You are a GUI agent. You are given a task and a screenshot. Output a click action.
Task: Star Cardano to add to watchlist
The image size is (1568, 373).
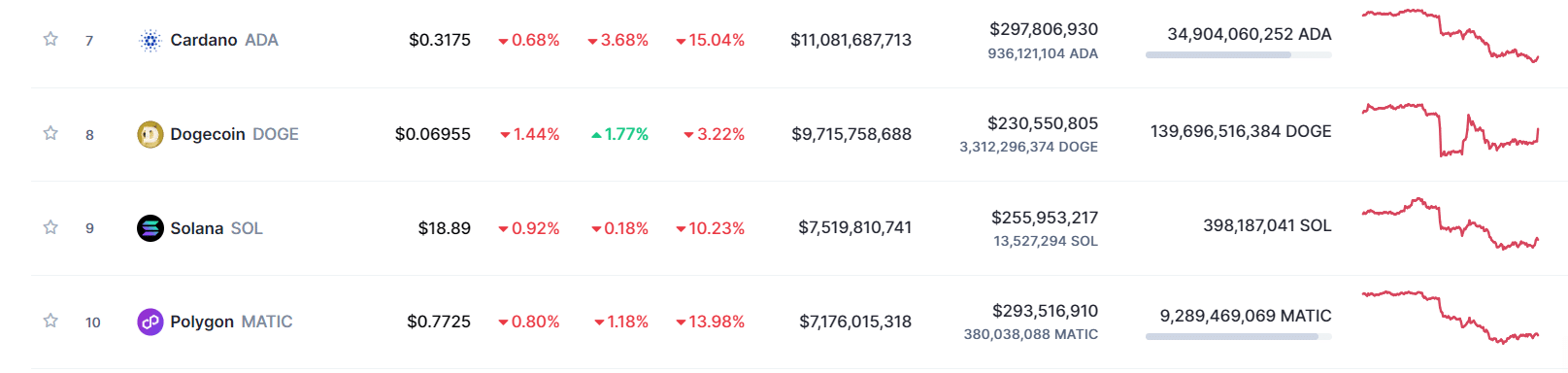tap(50, 39)
